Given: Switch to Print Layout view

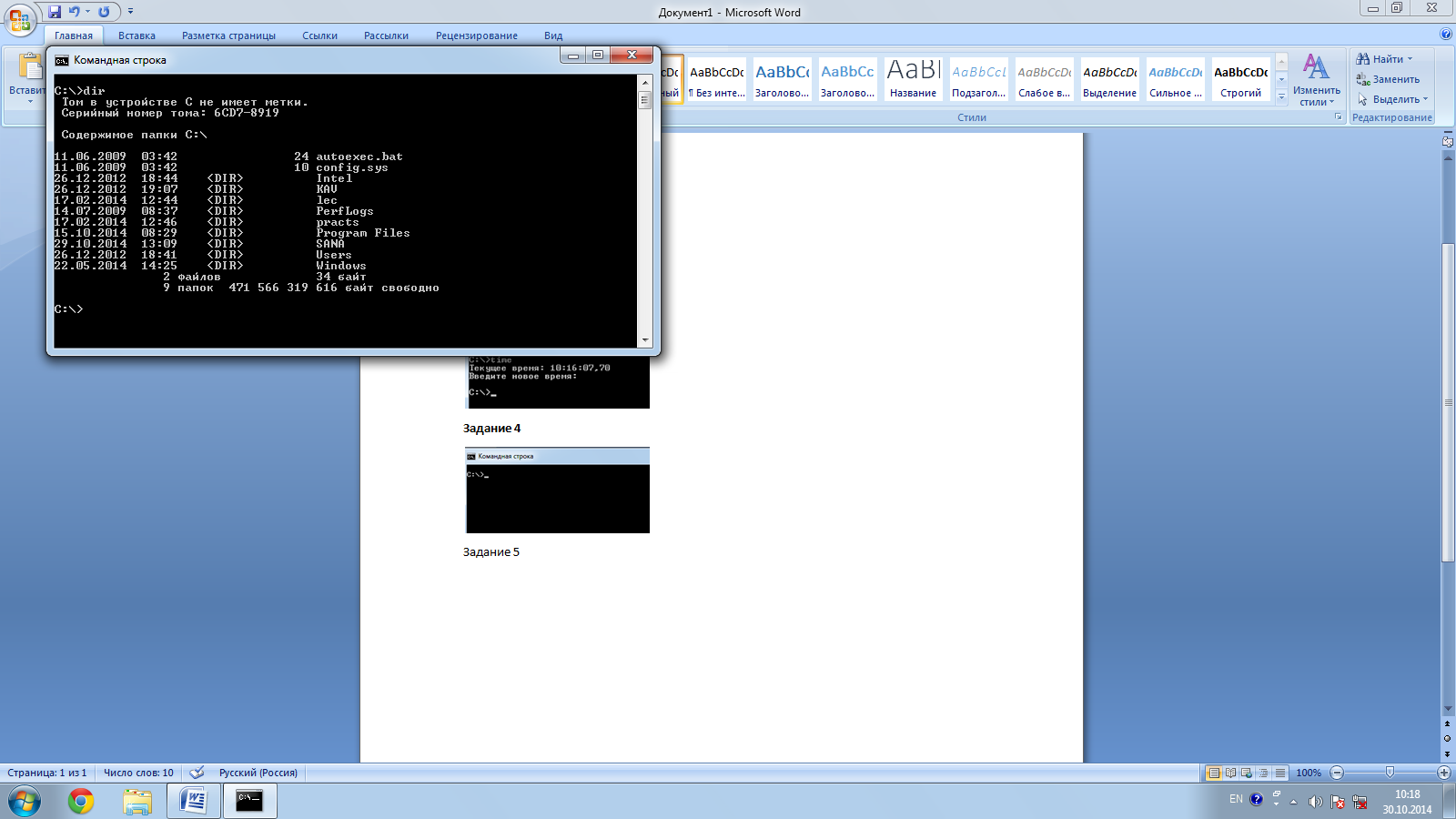Looking at the screenshot, I should click(1213, 773).
